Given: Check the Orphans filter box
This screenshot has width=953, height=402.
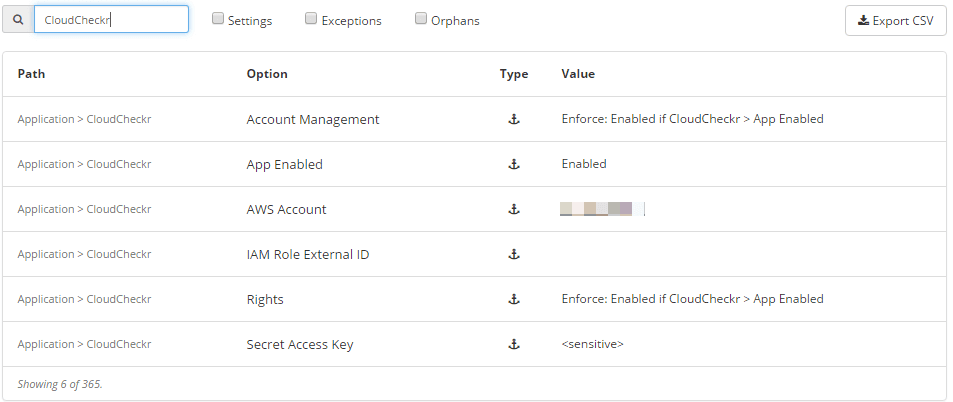Looking at the screenshot, I should pos(421,18).
